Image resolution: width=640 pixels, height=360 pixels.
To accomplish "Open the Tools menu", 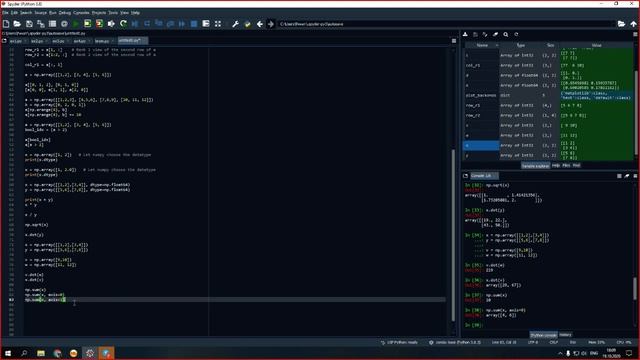I will pyautogui.click(x=113, y=13).
